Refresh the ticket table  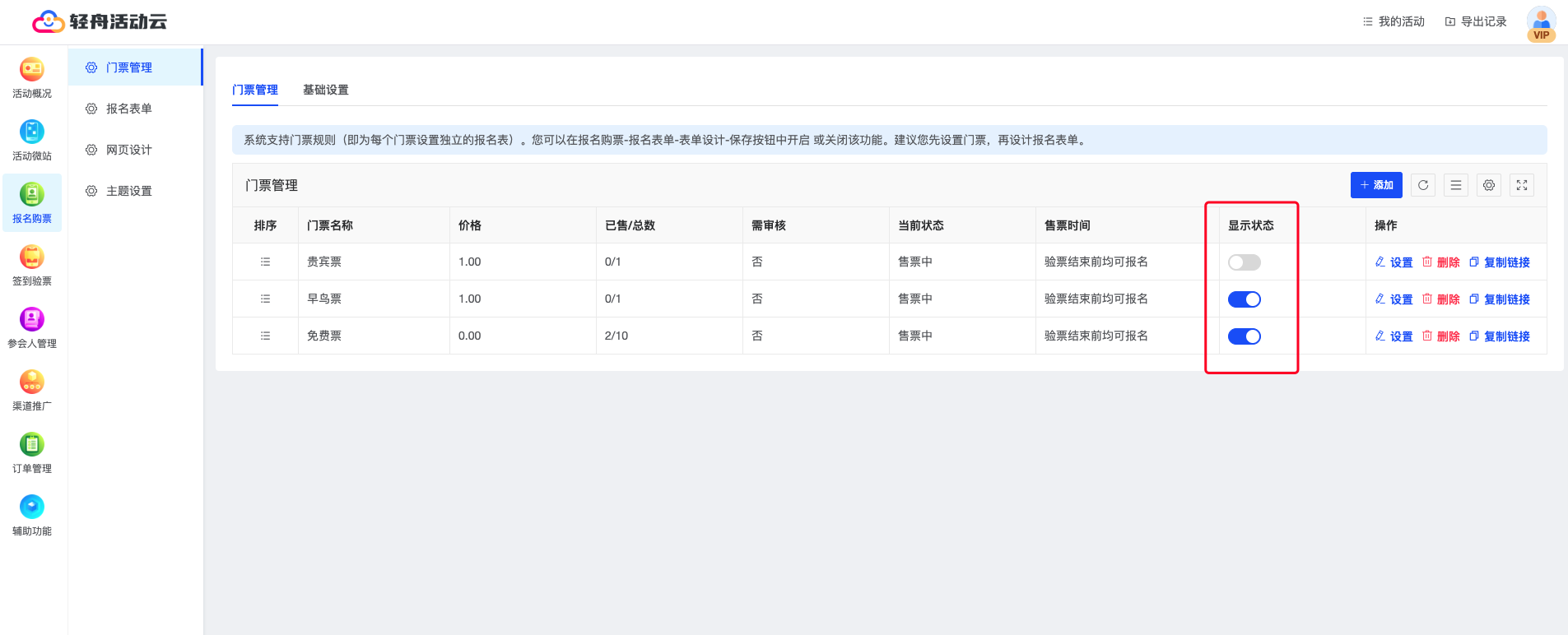[x=1423, y=185]
